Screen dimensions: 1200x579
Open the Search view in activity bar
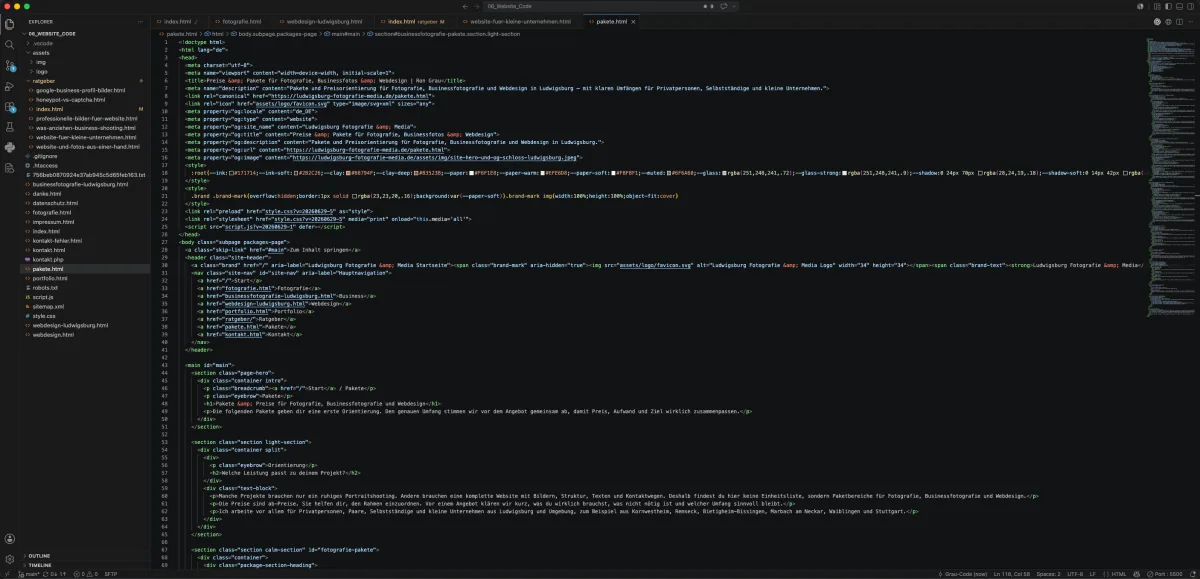pyautogui.click(x=10, y=44)
